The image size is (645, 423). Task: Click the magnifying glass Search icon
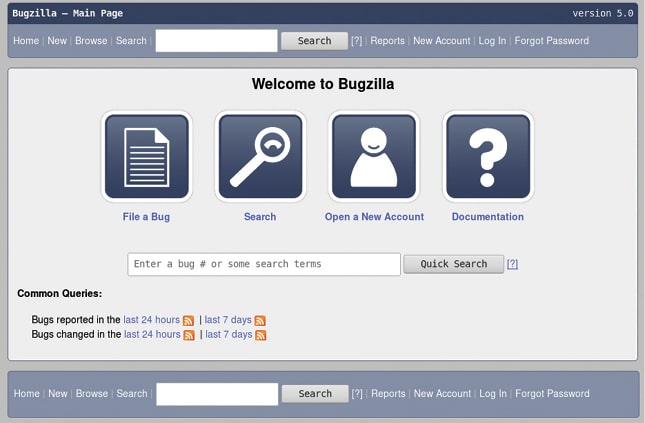click(260, 156)
